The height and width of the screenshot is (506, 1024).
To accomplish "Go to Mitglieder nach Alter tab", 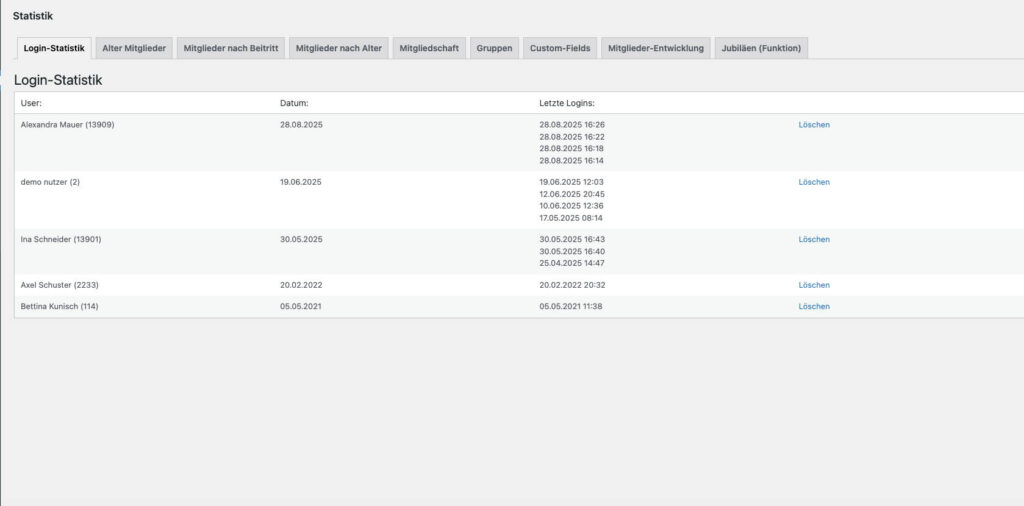I will click(339, 48).
